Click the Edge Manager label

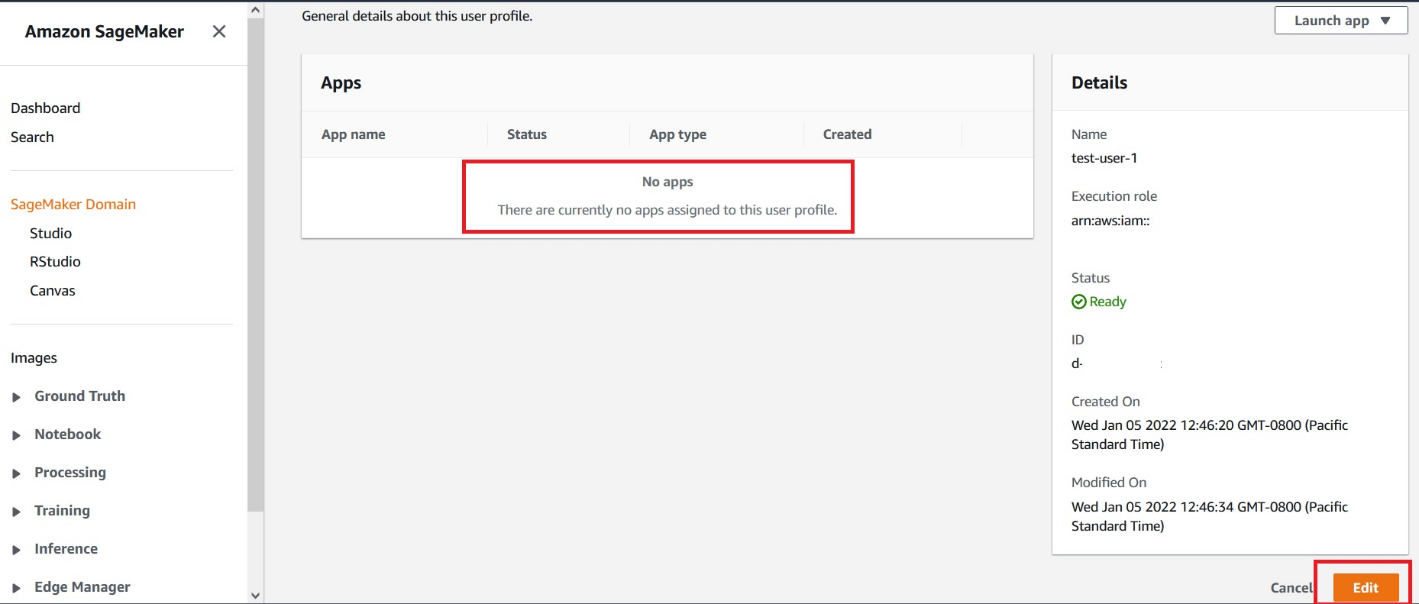tap(82, 587)
